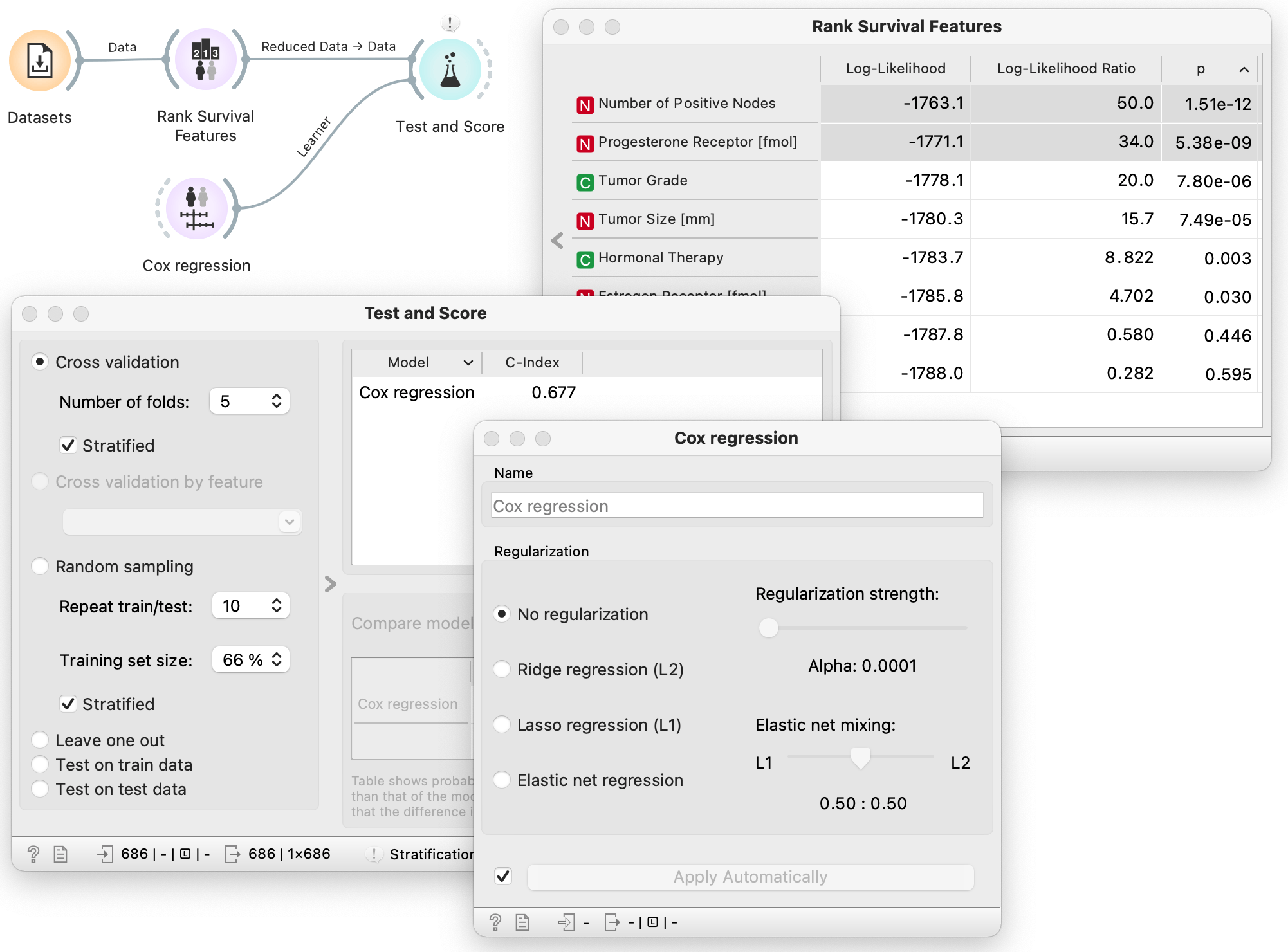The width and height of the screenshot is (1288, 952).
Task: Open report icon in Cox regression status bar
Action: point(522,922)
